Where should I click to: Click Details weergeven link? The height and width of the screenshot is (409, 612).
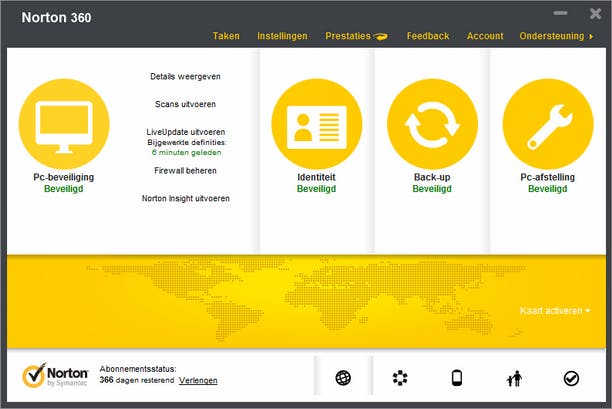[x=185, y=76]
